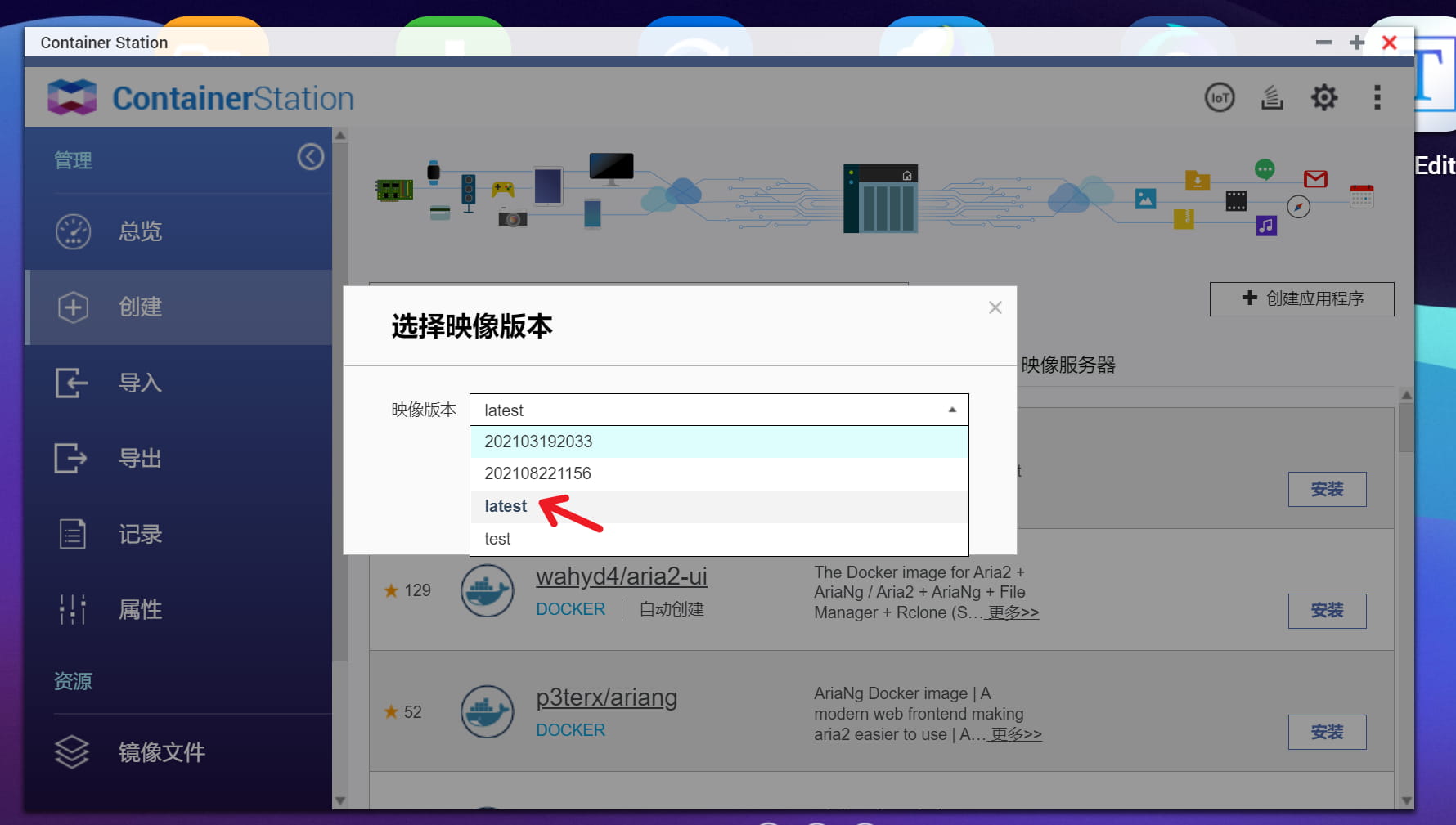Click 安装 for wahyd4/aria2-ui

(1327, 611)
